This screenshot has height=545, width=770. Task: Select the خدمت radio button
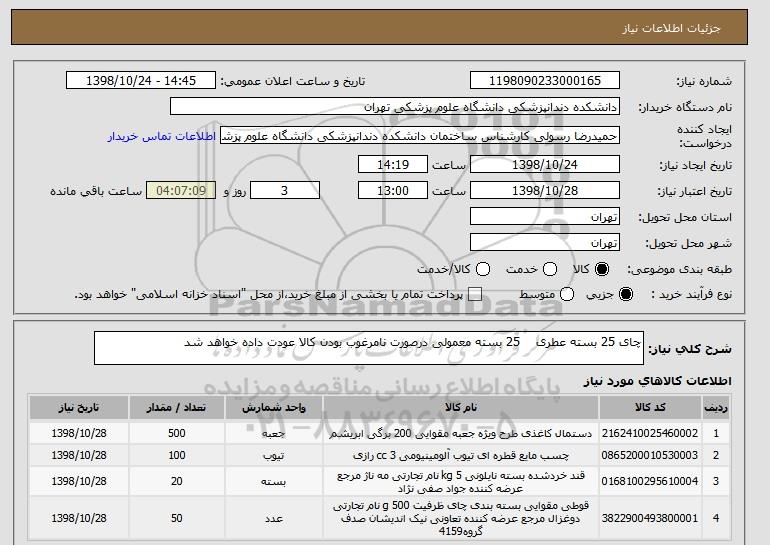(550, 269)
